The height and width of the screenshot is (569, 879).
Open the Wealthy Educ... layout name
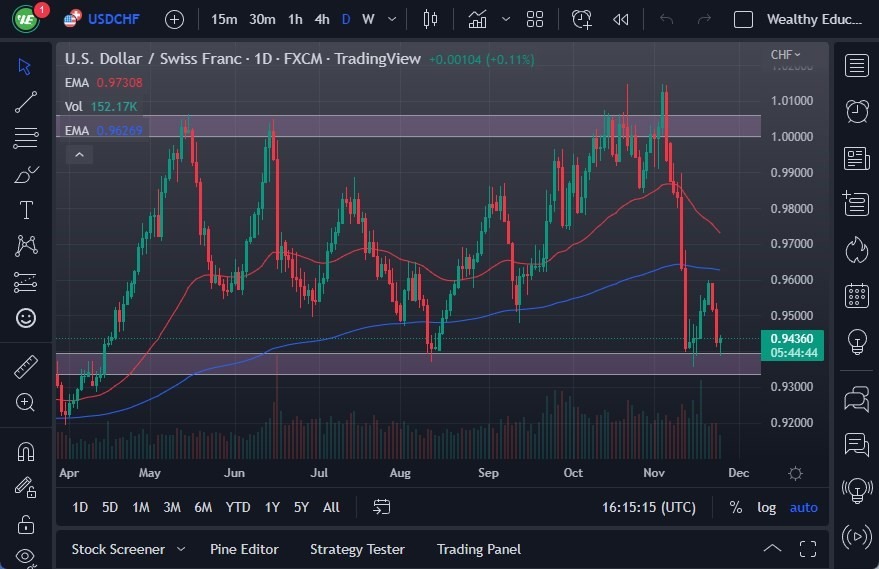pos(814,20)
